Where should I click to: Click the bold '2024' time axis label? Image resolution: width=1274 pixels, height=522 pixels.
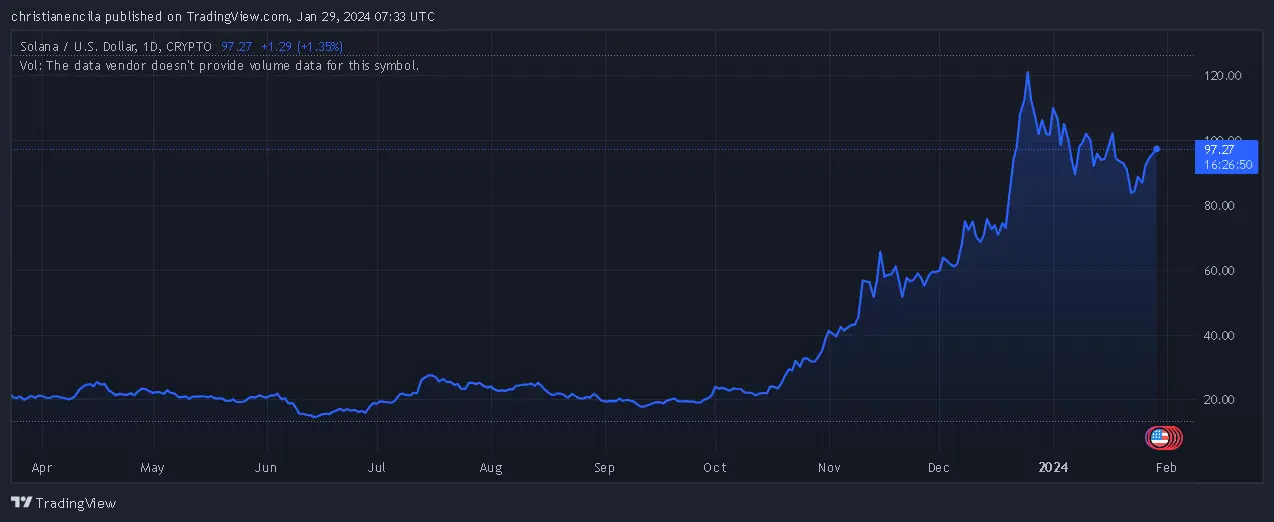click(1054, 467)
